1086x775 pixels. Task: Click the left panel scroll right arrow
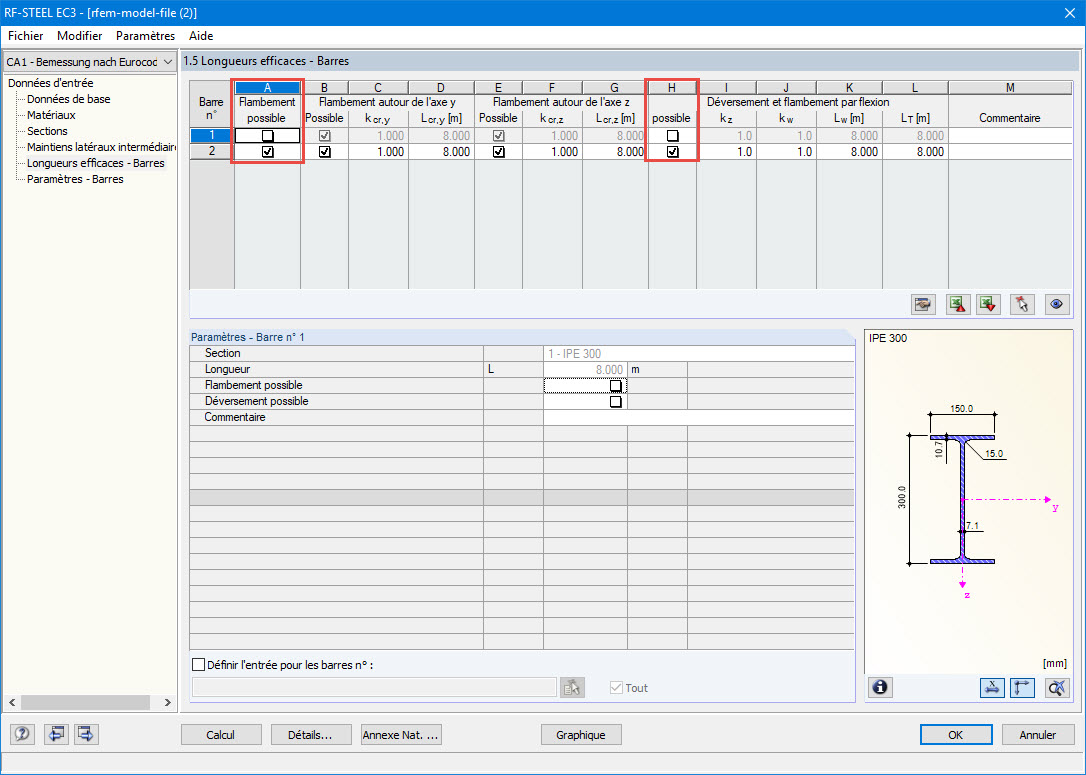(168, 702)
